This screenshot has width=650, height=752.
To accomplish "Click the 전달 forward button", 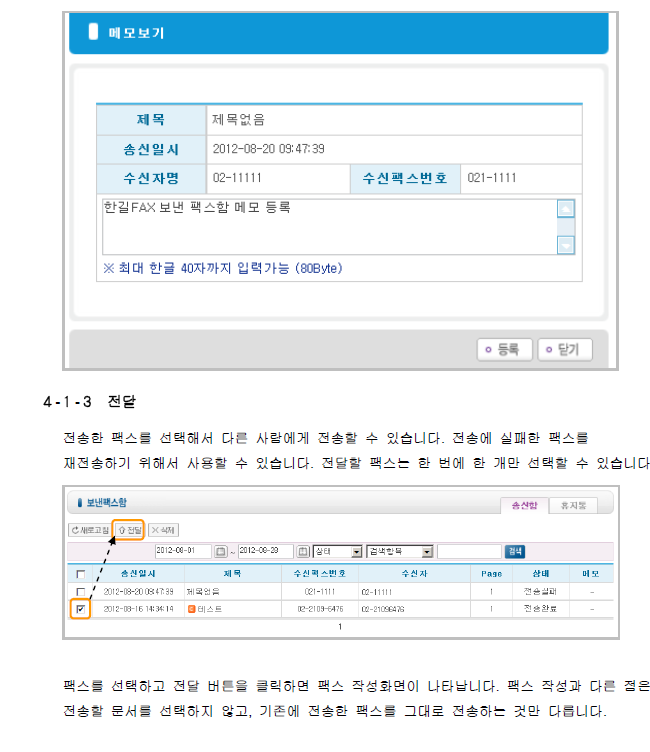I will [129, 529].
